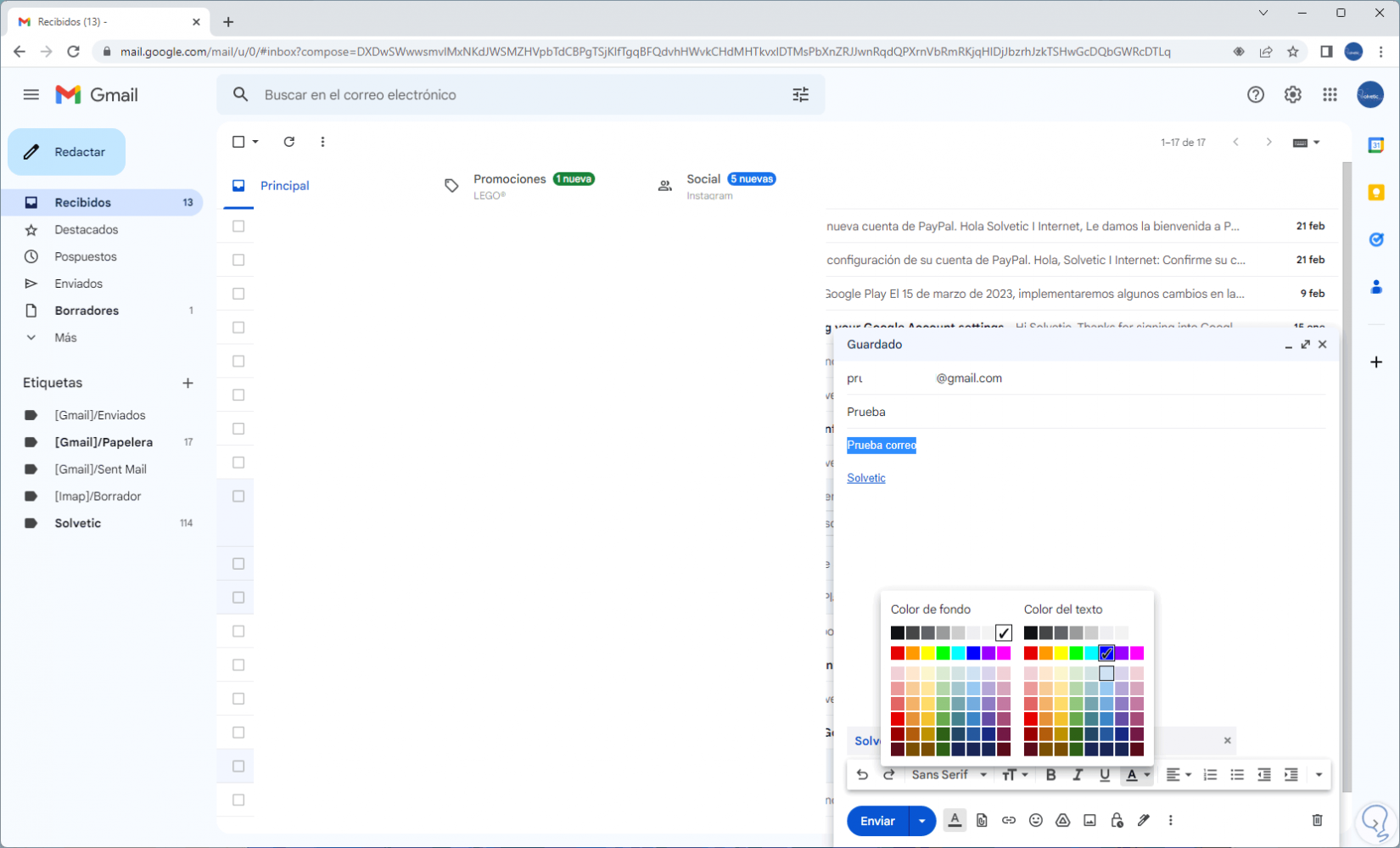Undo last edit in compose toolbar
The width and height of the screenshot is (1400, 848).
coord(862,774)
